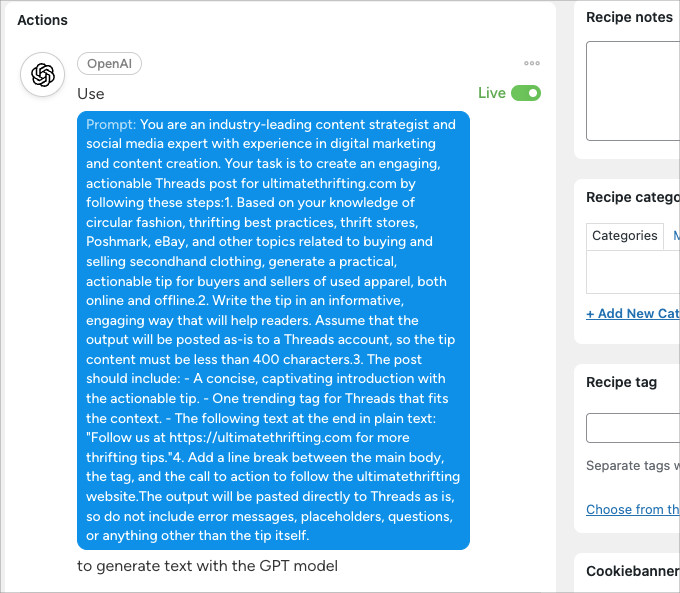This screenshot has height=593, width=680.
Task: Expand the Cookiebanner panel
Action: [x=632, y=571]
